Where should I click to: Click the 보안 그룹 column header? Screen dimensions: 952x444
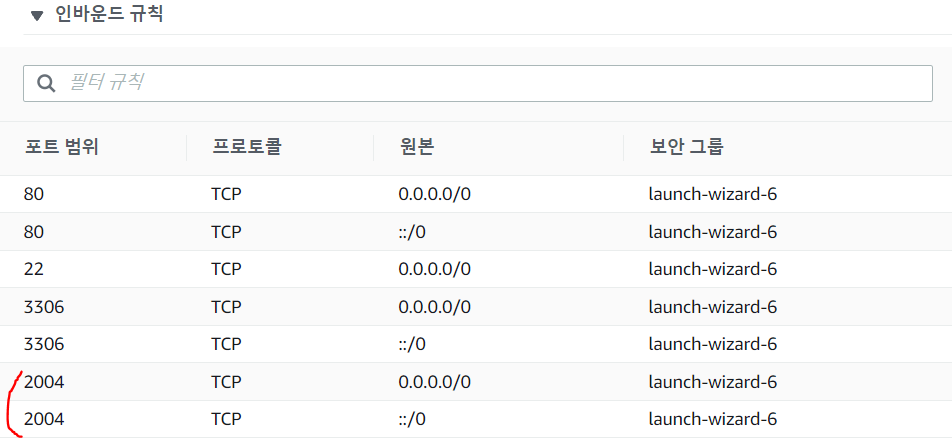point(686,148)
